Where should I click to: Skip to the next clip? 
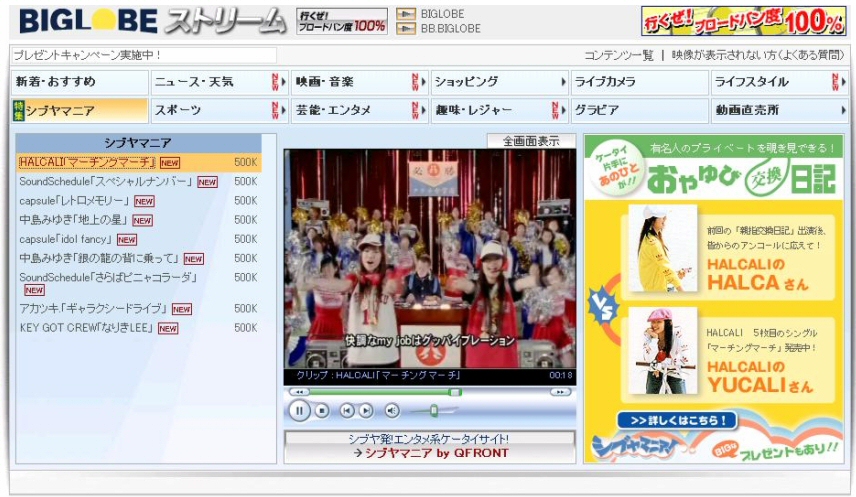pos(366,411)
